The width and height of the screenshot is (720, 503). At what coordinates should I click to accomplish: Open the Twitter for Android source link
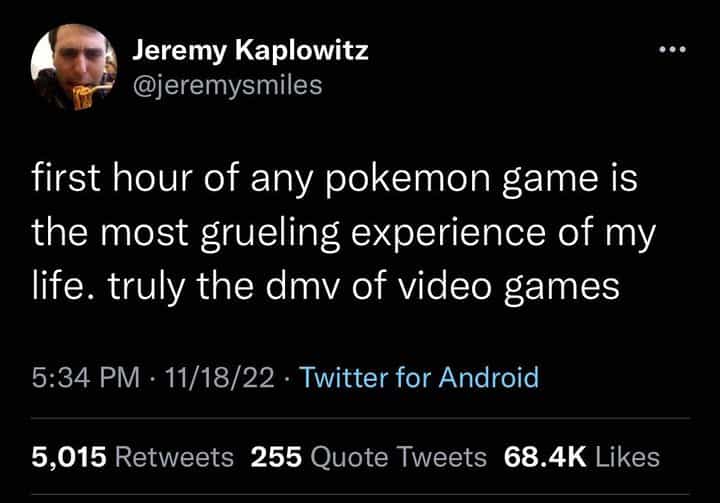419,377
